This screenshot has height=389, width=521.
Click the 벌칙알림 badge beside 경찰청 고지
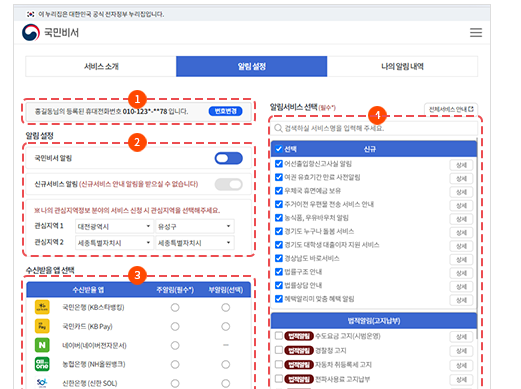299,350
